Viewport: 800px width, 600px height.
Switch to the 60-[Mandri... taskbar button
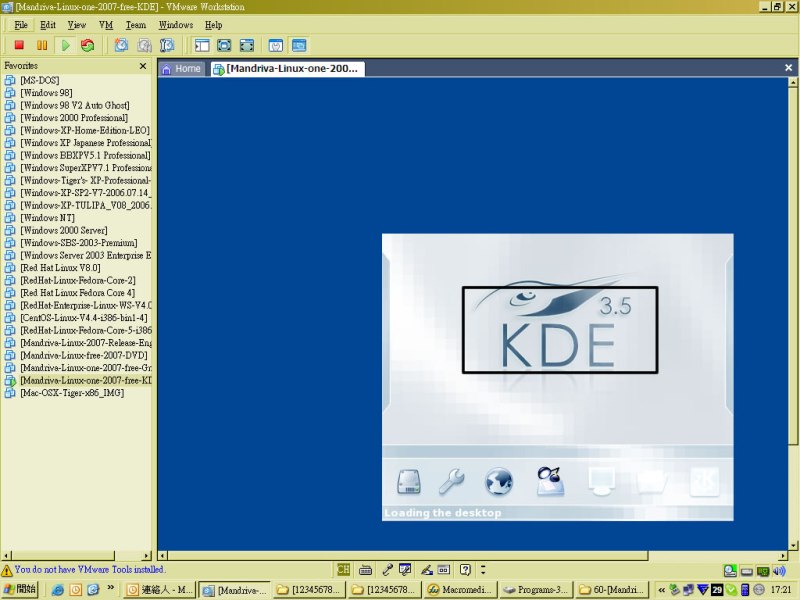611,590
